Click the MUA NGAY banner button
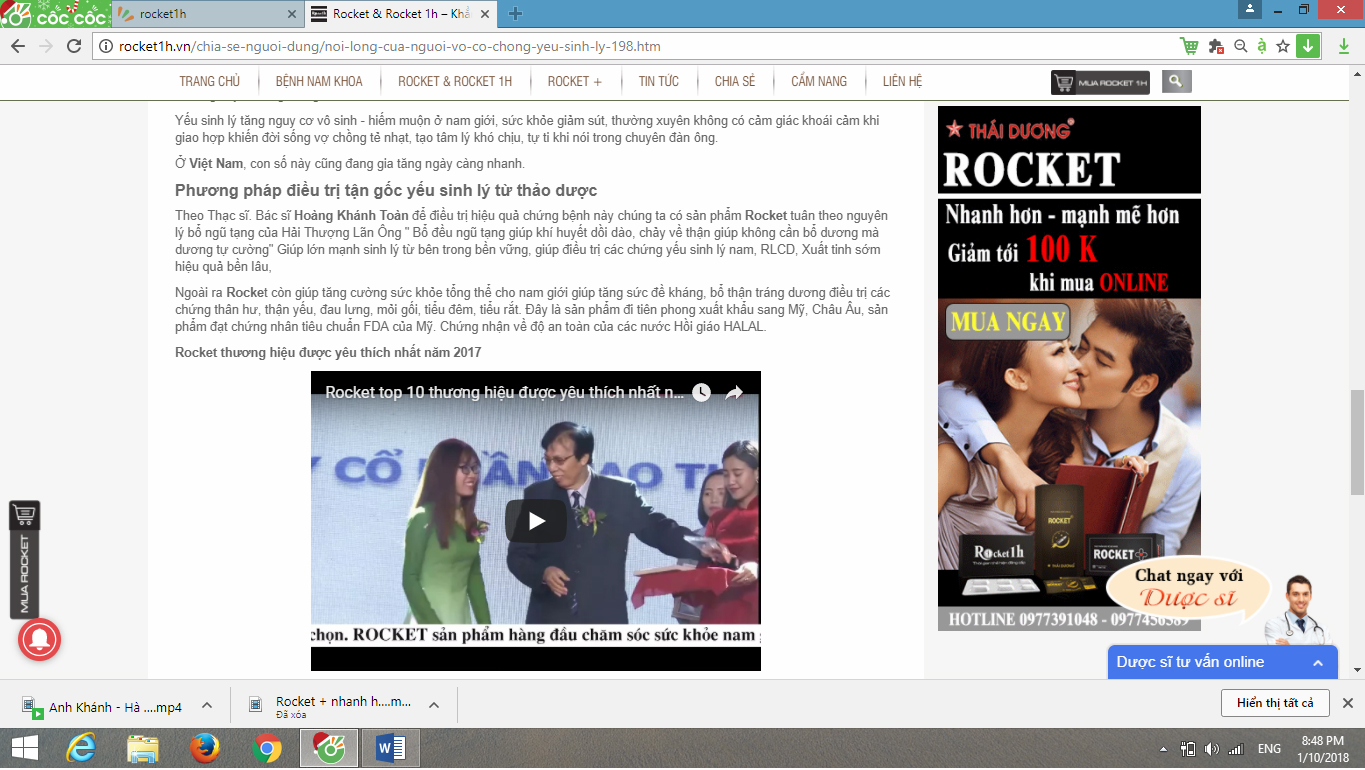Image resolution: width=1365 pixels, height=770 pixels. pos(1006,323)
